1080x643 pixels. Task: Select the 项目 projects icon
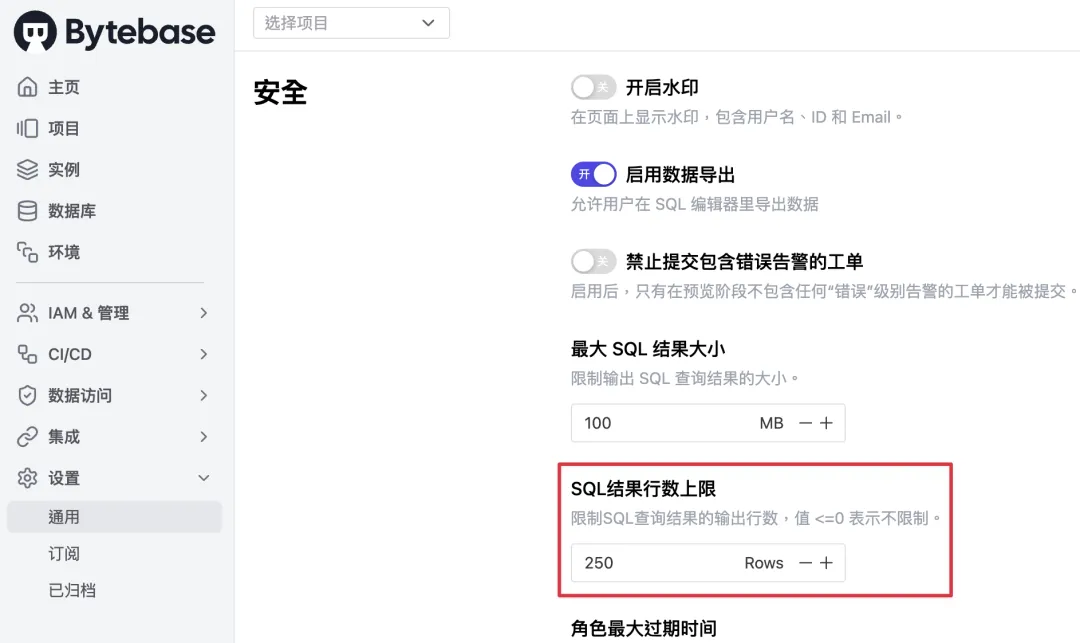pyautogui.click(x=28, y=128)
